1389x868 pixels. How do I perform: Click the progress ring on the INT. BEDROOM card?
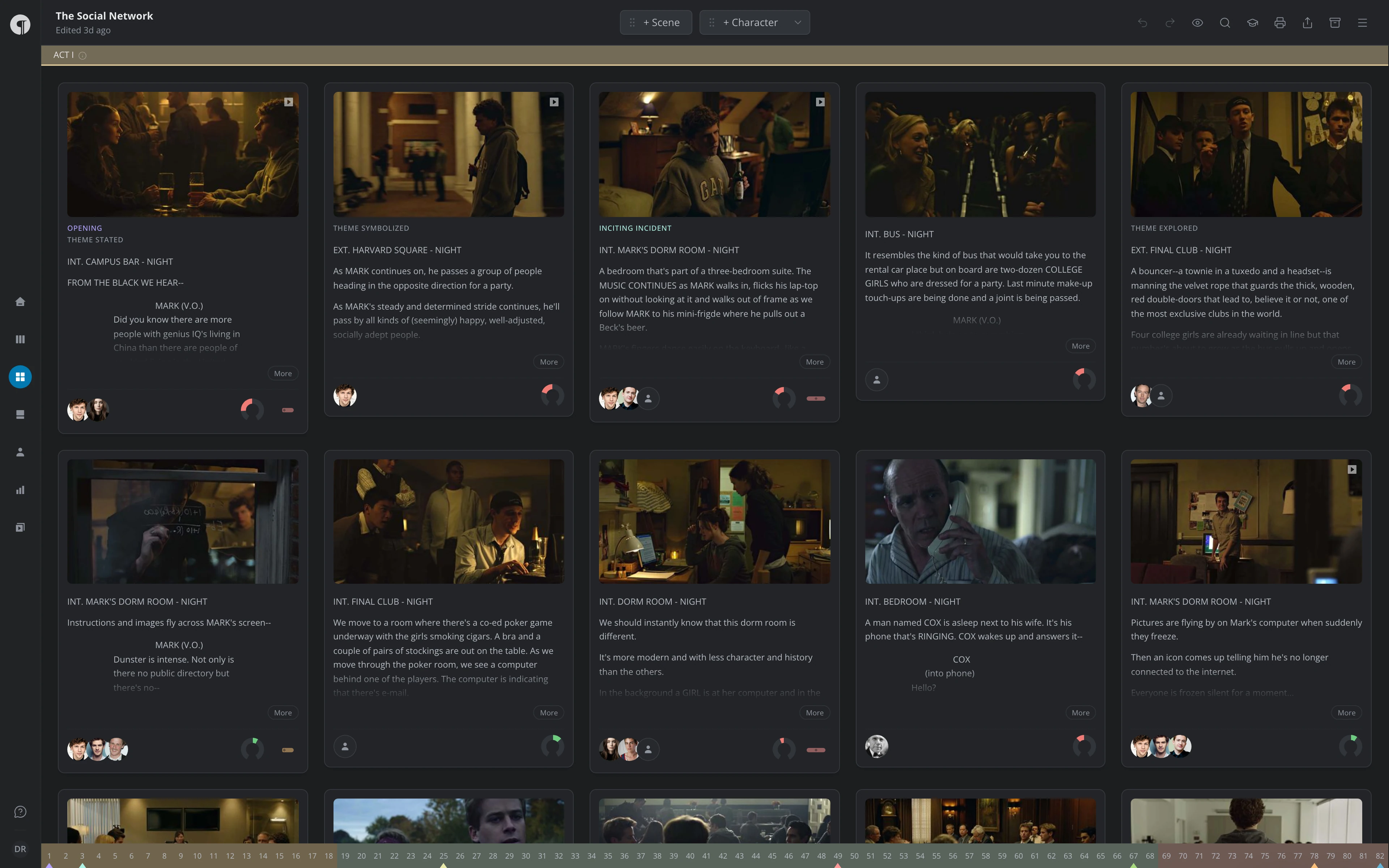[1084, 746]
